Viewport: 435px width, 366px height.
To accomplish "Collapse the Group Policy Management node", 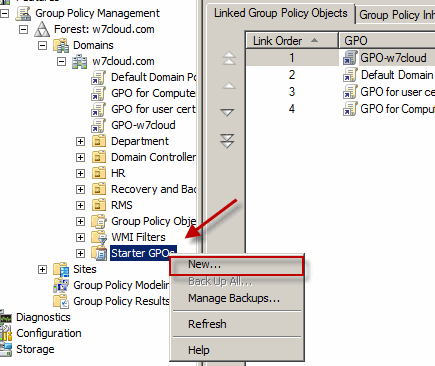I will [x=4, y=14].
